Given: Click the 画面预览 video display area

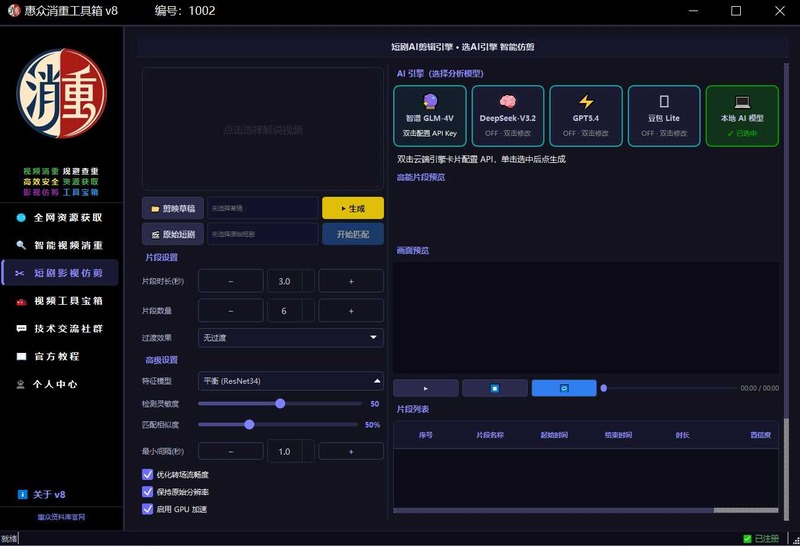Looking at the screenshot, I should click(586, 317).
